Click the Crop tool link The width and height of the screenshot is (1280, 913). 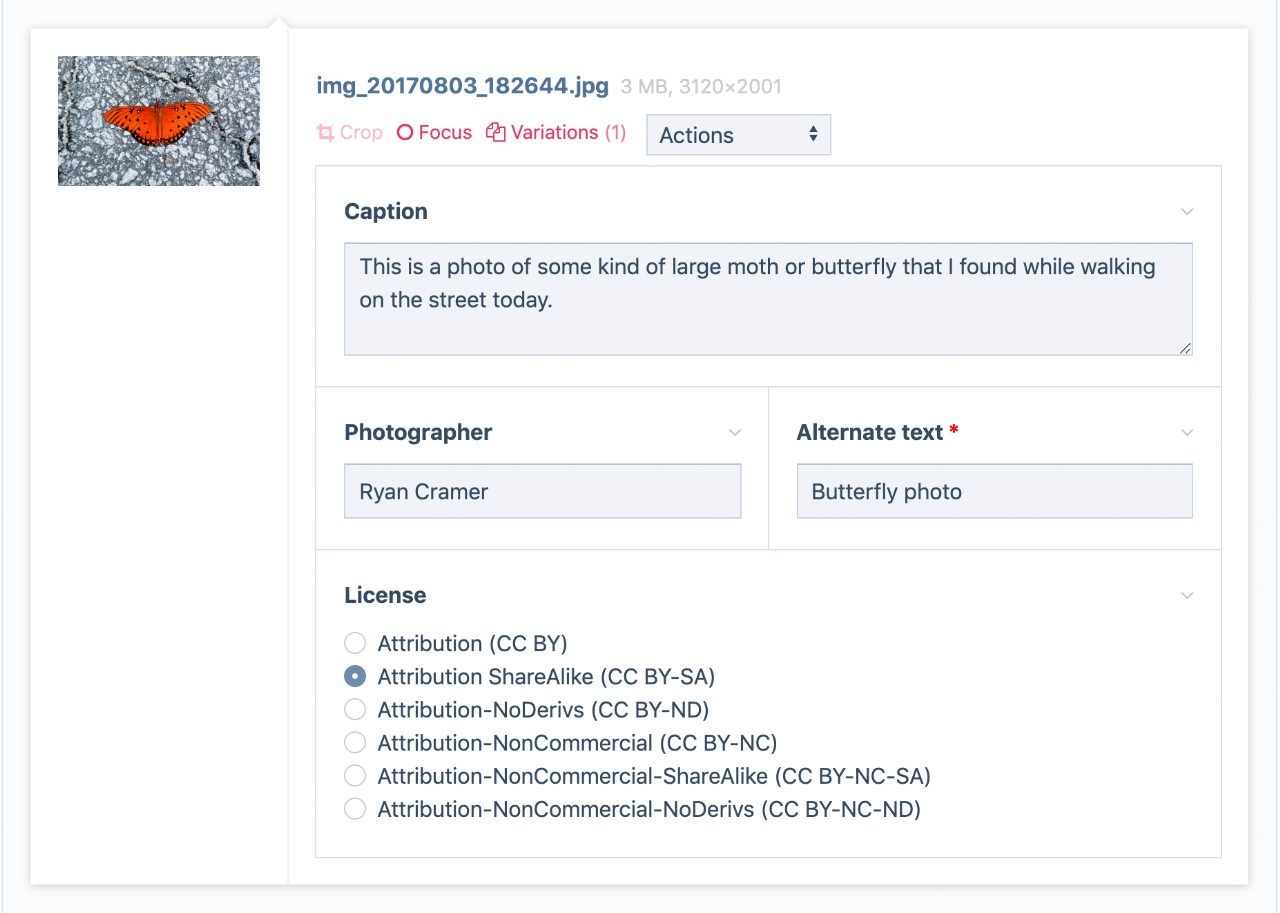350,132
